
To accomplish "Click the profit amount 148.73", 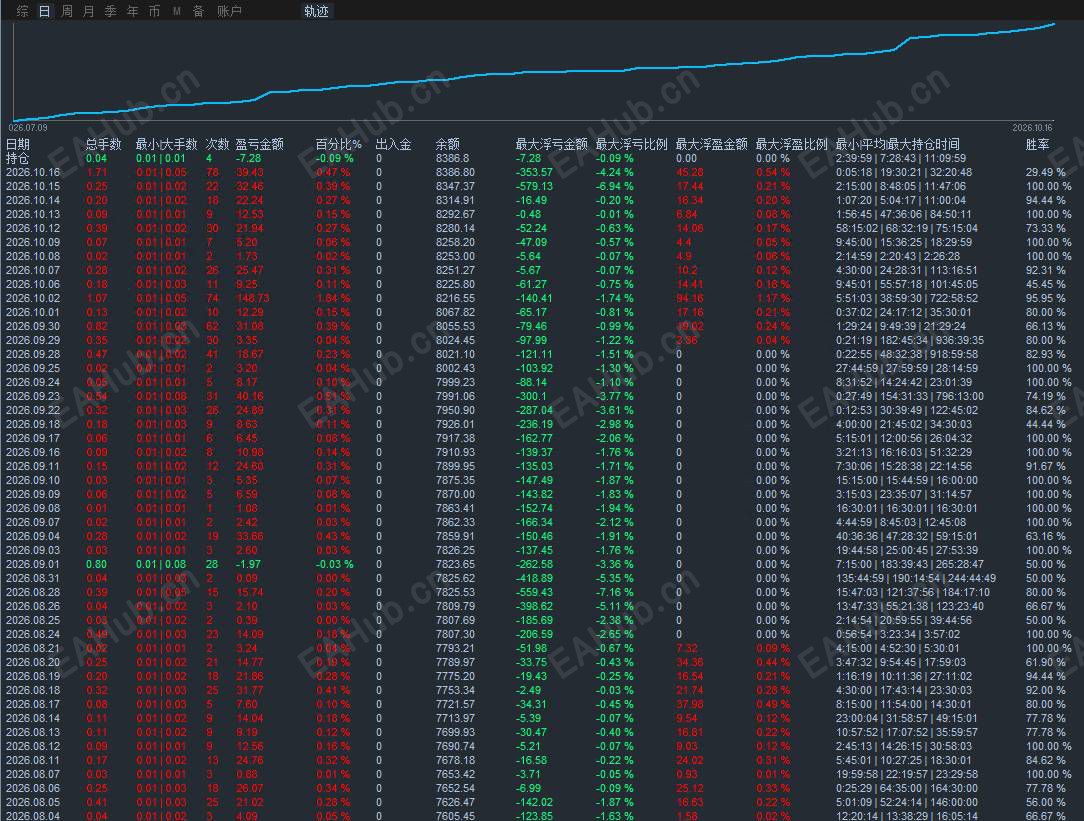I will click(252, 298).
